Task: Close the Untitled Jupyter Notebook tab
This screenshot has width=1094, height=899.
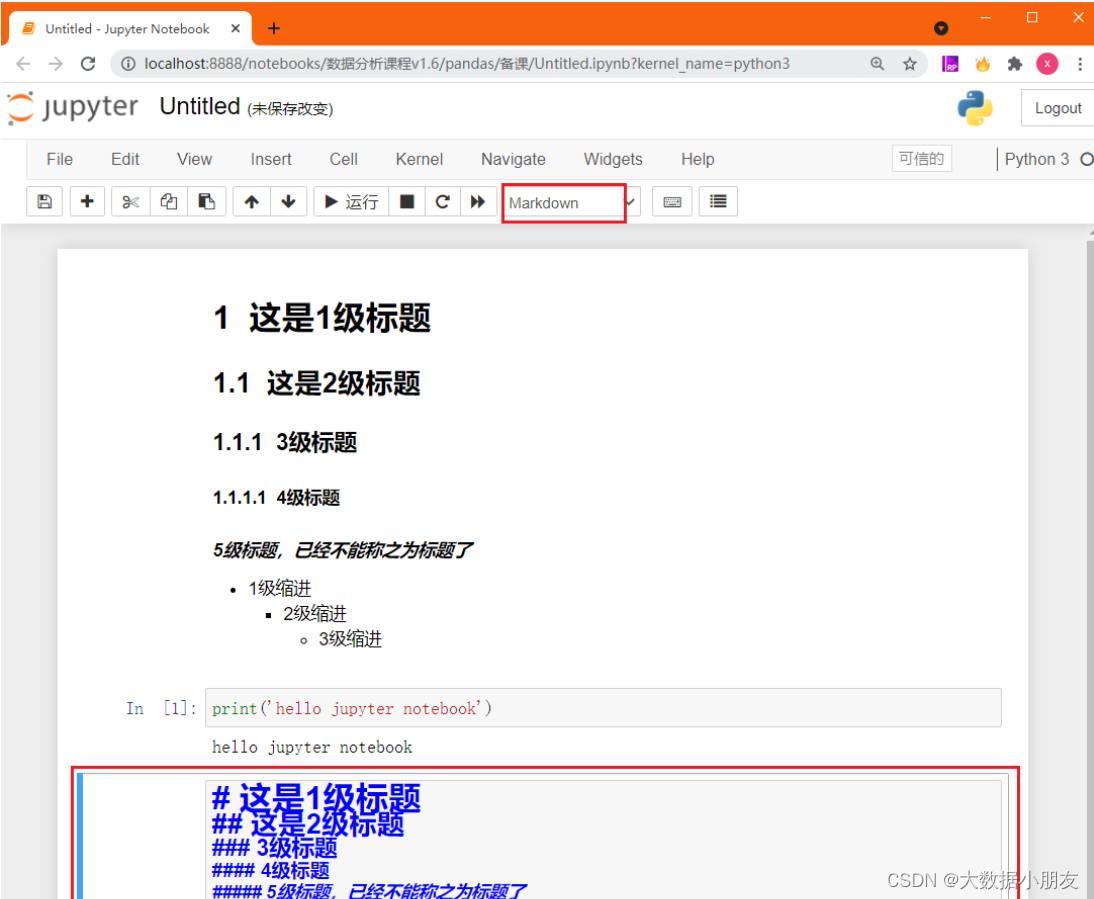Action: point(235,29)
